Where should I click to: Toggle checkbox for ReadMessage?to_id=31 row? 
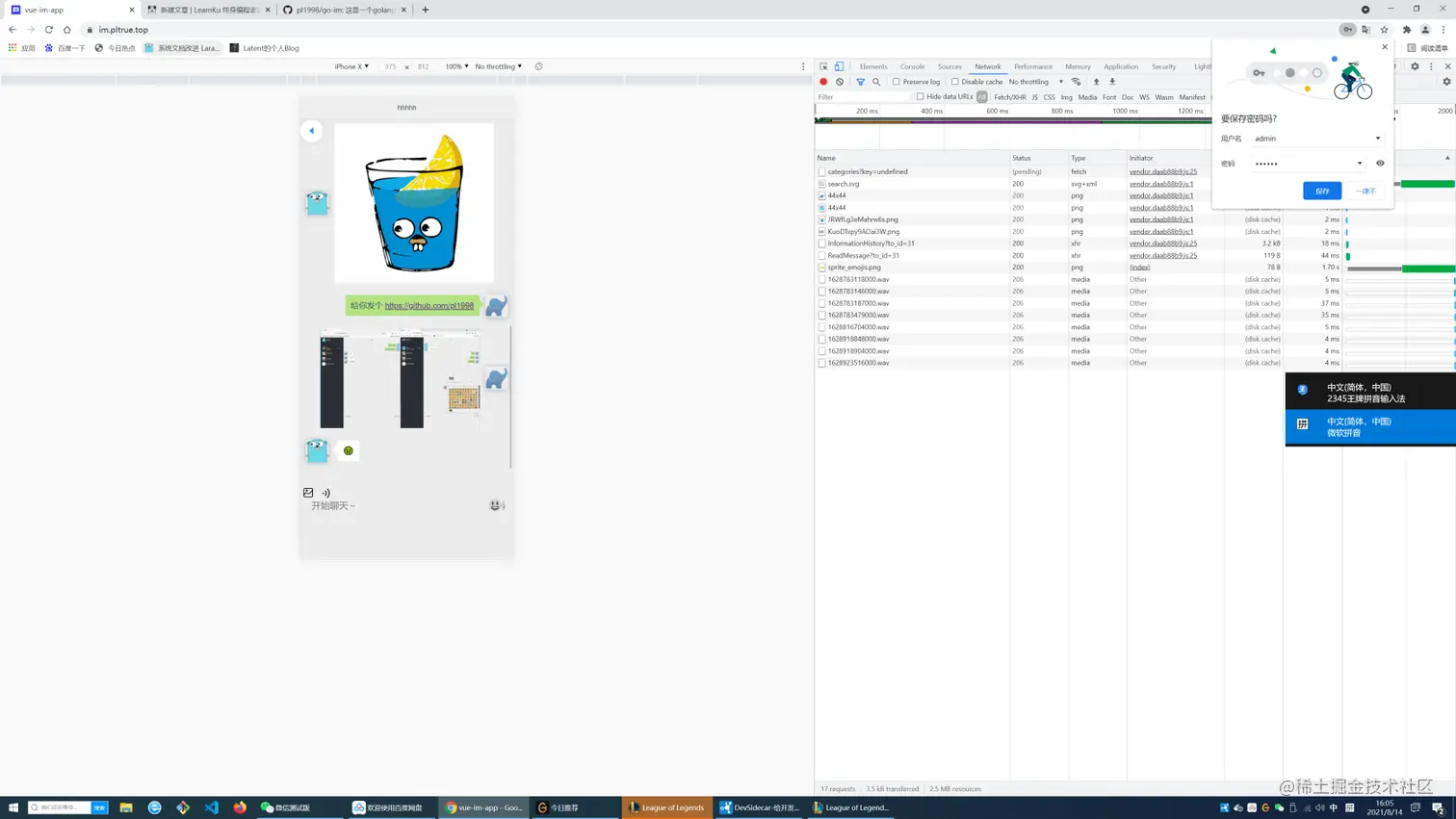(x=821, y=255)
